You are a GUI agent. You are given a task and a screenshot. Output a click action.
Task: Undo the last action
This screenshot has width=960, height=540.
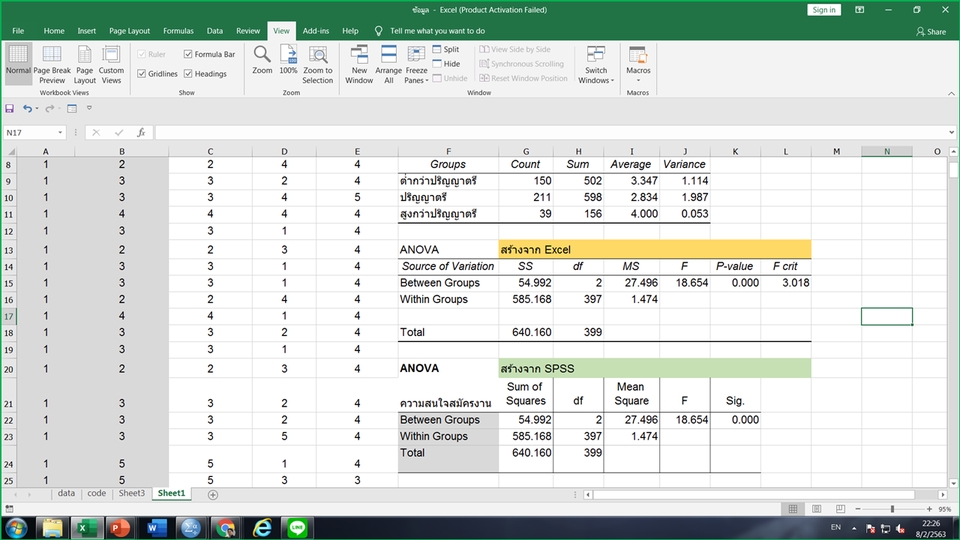27,108
